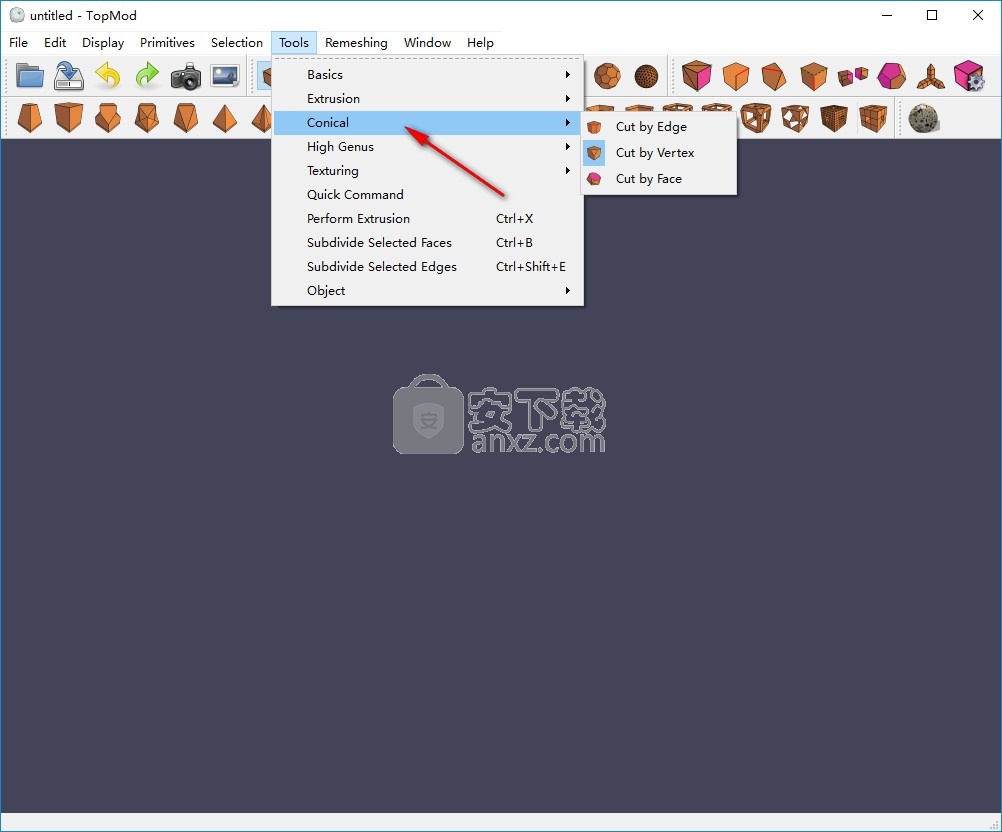Image resolution: width=1002 pixels, height=832 pixels.
Task: Open the Primitives menu
Action: pos(167,43)
